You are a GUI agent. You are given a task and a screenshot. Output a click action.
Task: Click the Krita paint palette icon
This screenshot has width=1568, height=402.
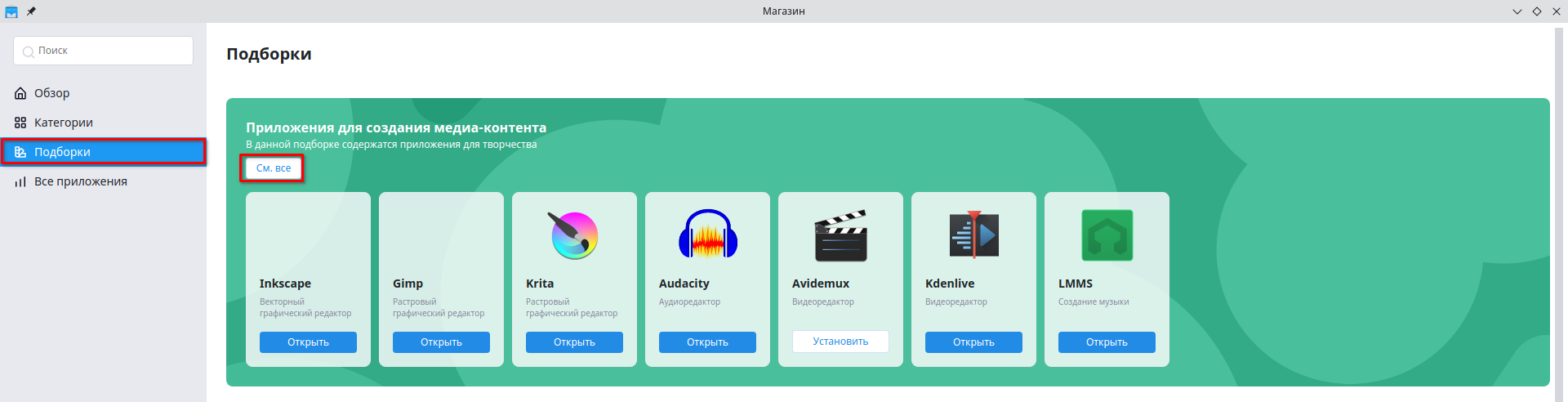(x=574, y=235)
